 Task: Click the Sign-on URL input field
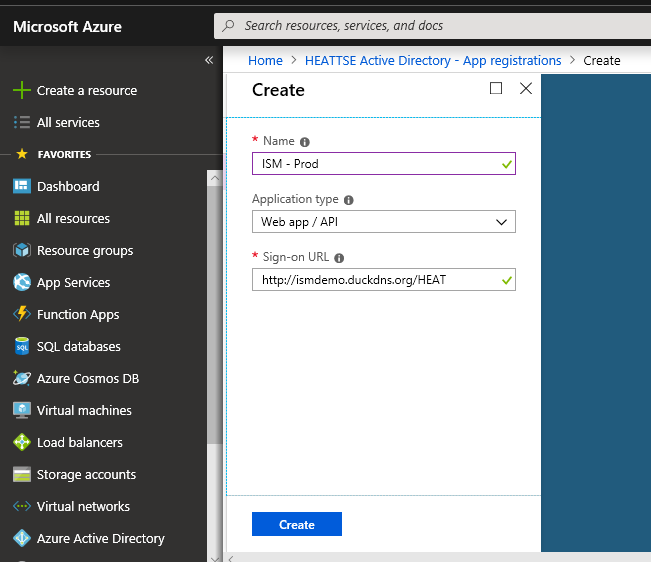[x=375, y=280]
